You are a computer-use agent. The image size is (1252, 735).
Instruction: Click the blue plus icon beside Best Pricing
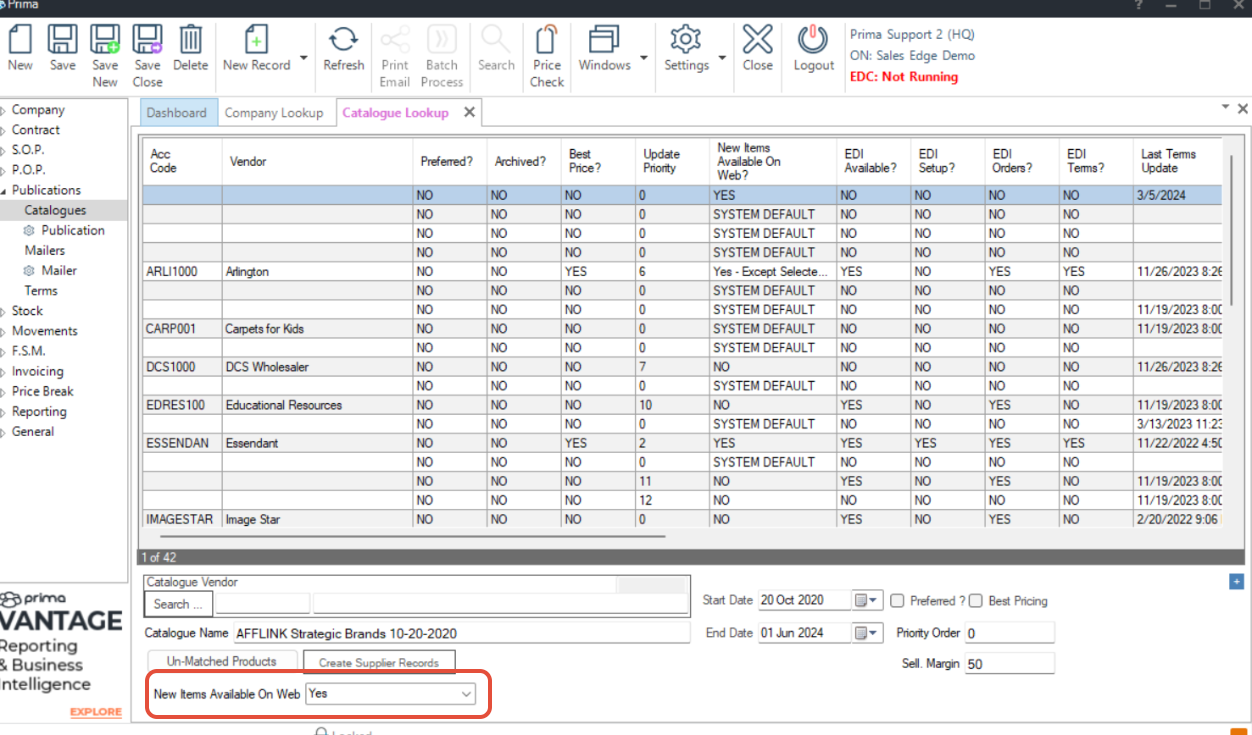(1236, 581)
